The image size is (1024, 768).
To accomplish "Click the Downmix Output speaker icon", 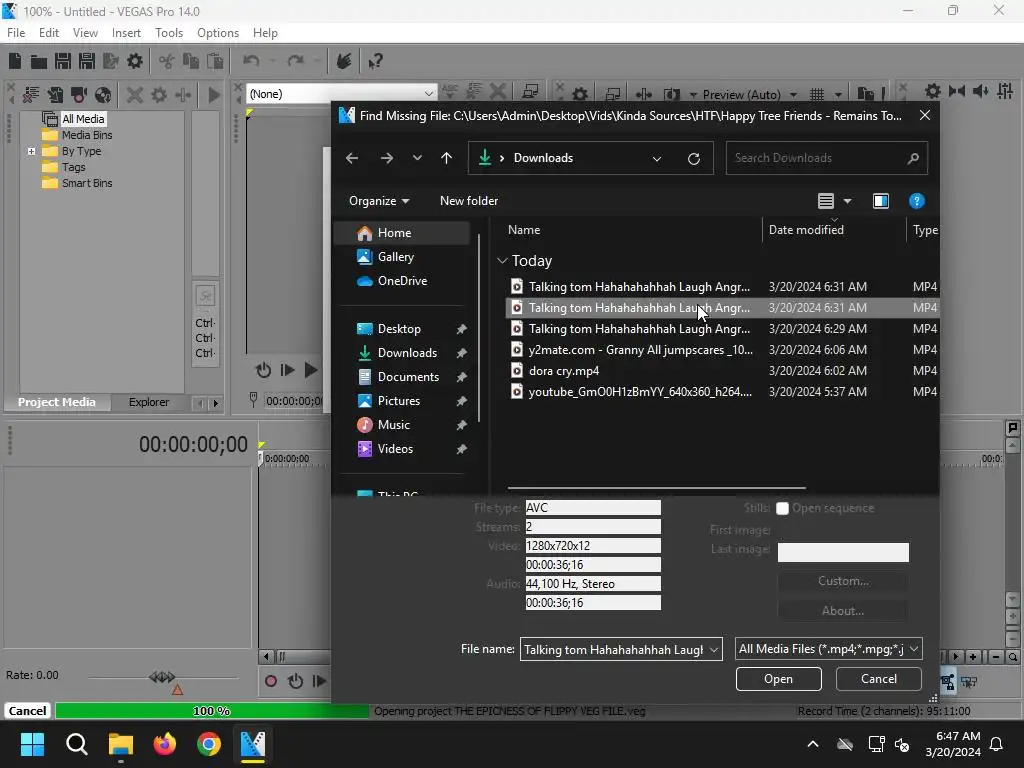I will click(x=980, y=91).
